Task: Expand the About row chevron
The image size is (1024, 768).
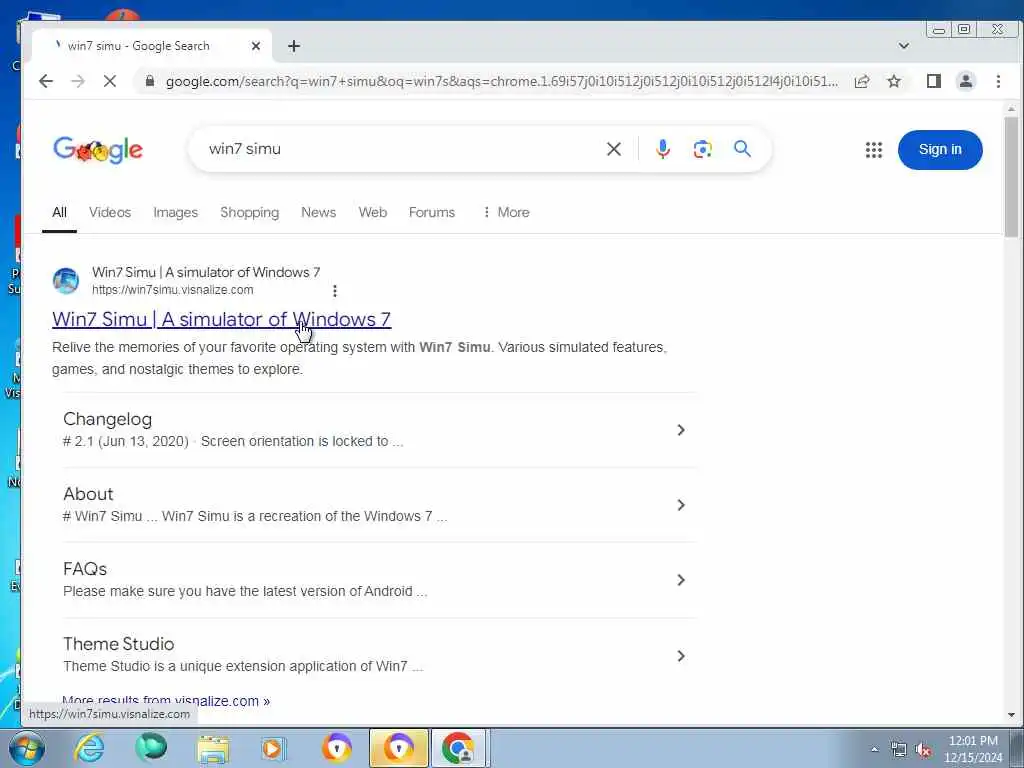Action: click(680, 505)
